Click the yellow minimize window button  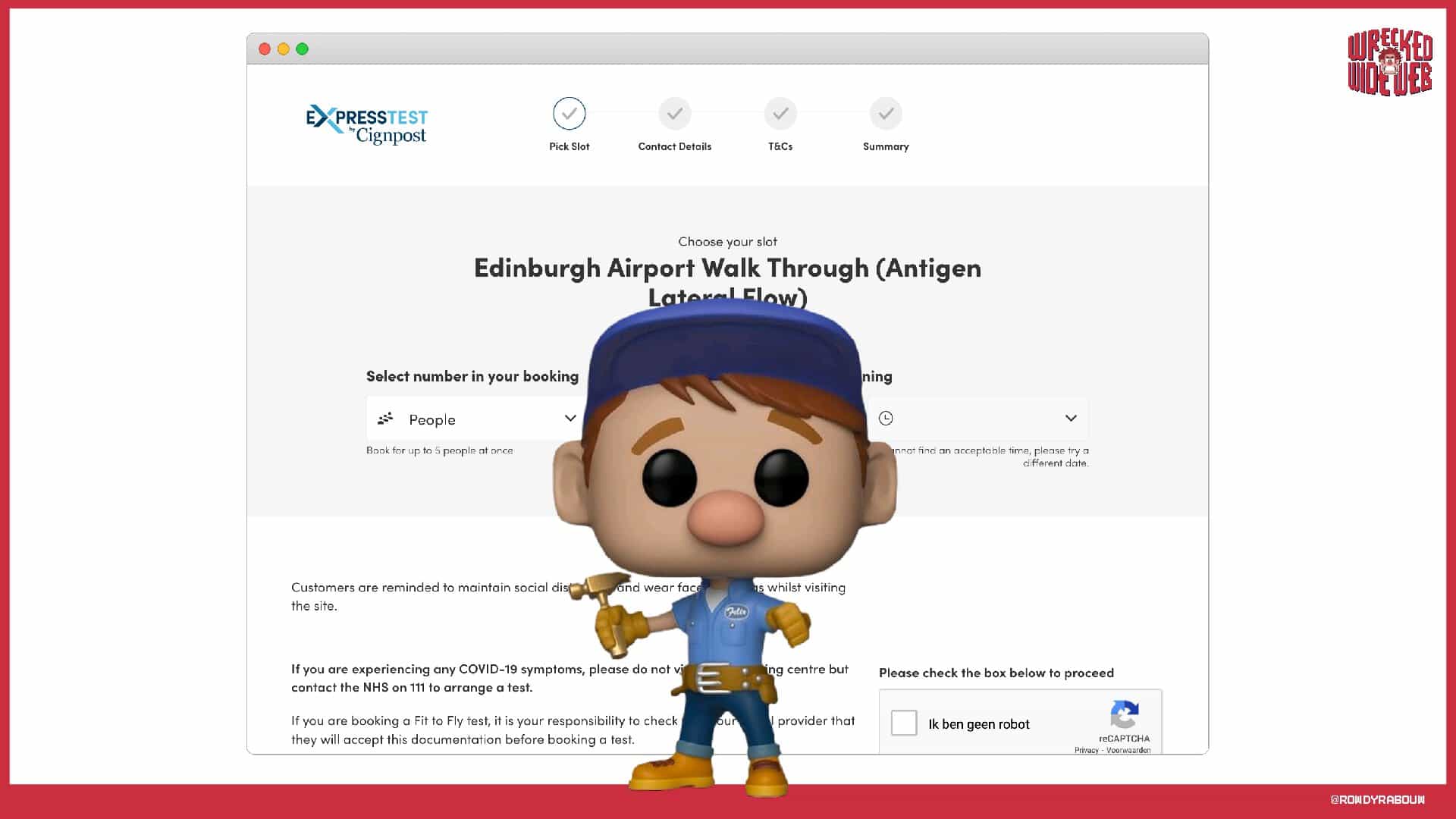point(283,49)
